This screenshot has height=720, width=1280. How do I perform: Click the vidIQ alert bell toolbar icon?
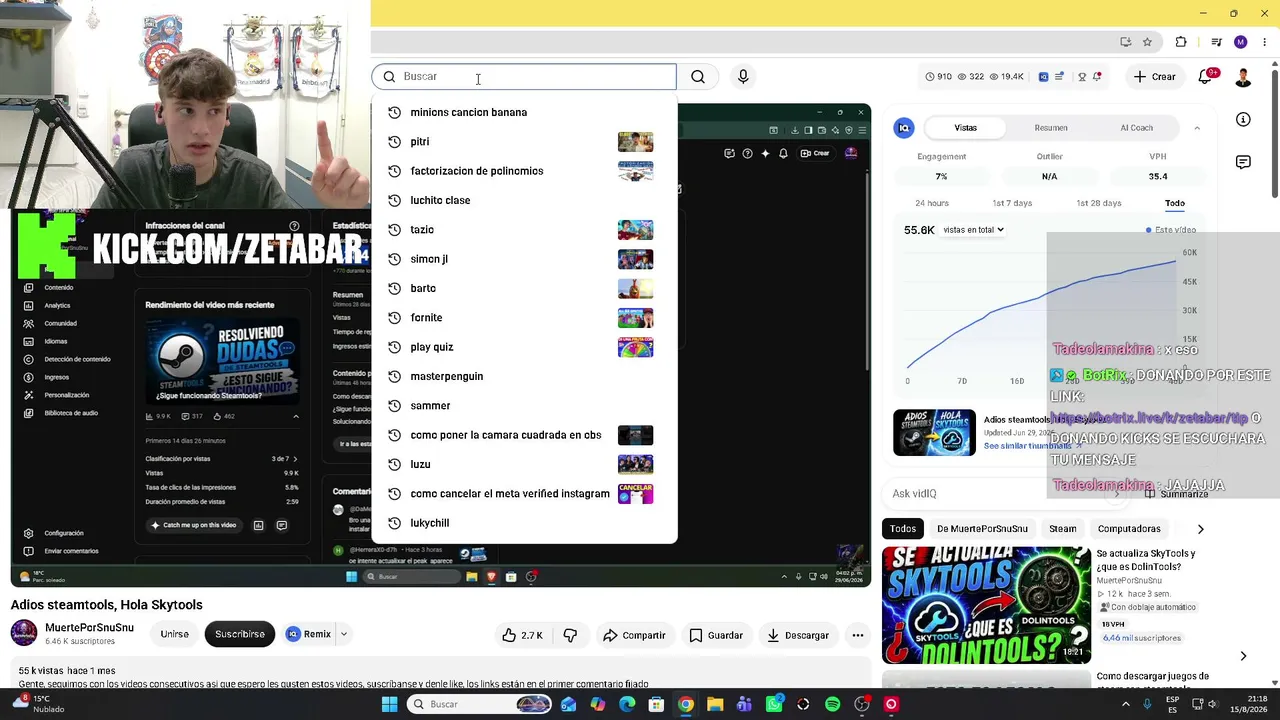[1097, 77]
